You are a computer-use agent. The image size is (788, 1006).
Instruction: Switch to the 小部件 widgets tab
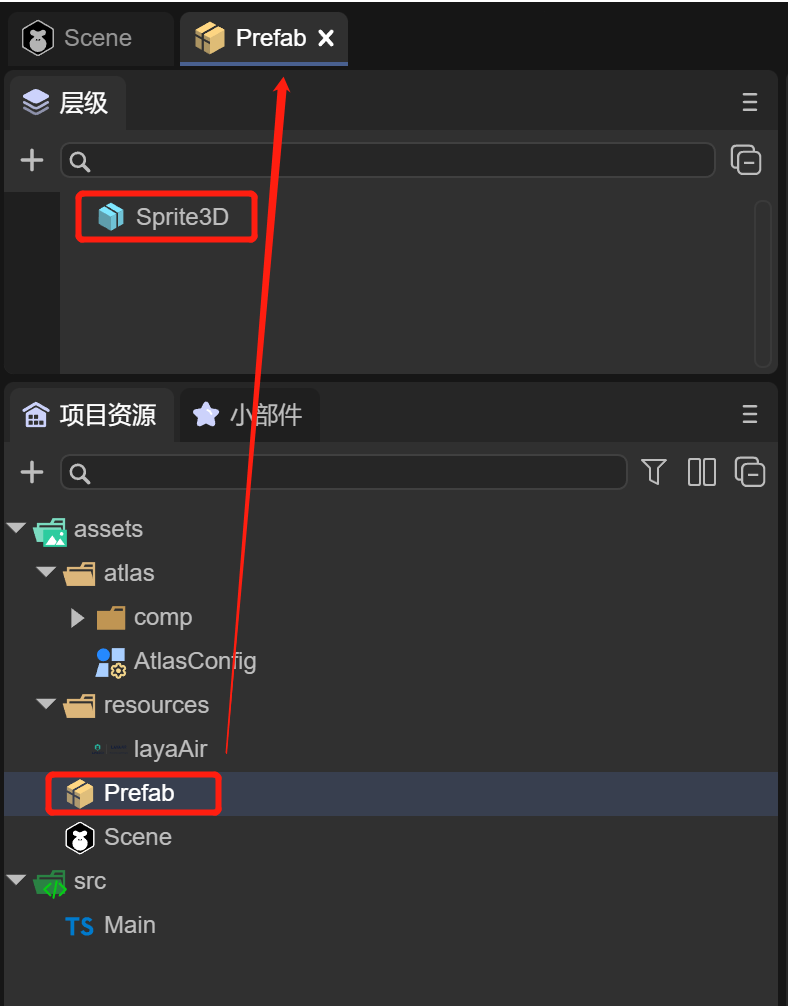pos(250,415)
